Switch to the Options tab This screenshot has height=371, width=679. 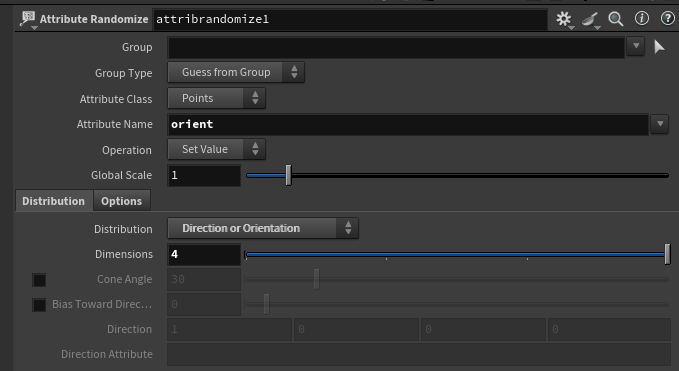[x=122, y=201]
